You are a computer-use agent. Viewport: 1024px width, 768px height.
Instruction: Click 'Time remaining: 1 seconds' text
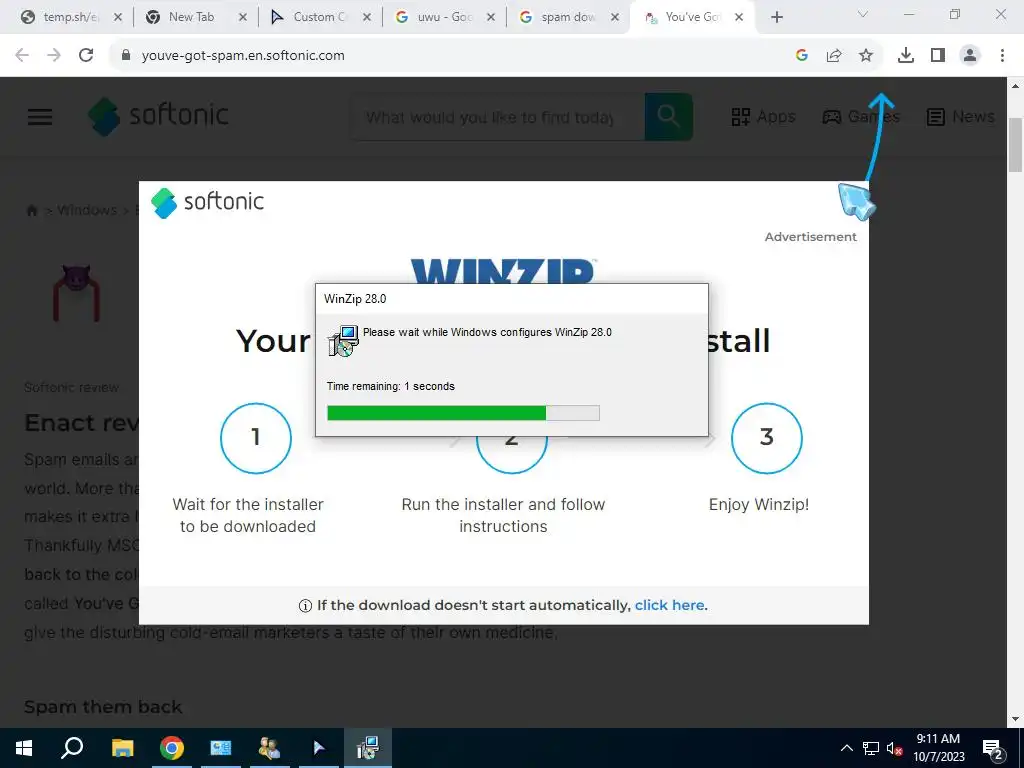point(391,386)
